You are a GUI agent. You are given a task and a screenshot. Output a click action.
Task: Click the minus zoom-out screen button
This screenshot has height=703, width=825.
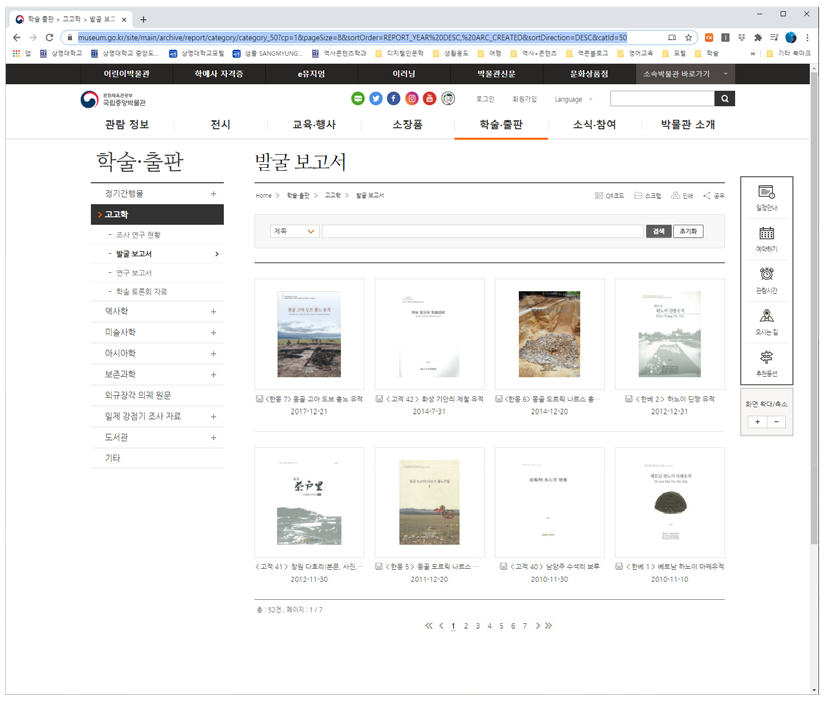click(x=776, y=422)
